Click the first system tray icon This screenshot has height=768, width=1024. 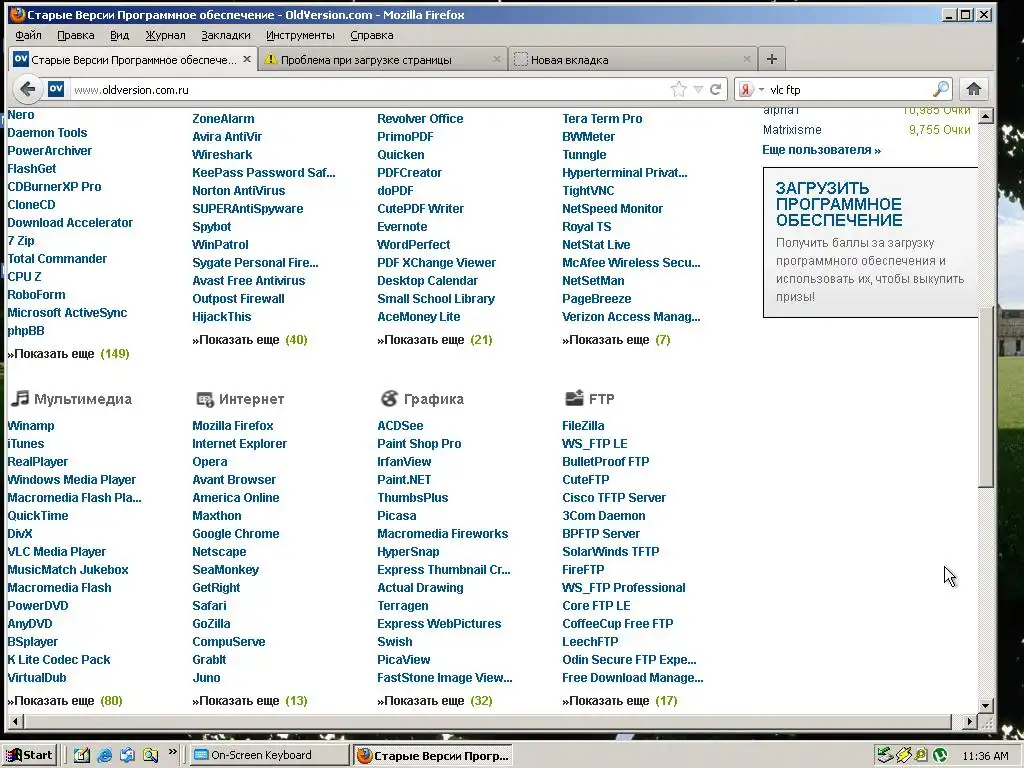tap(884, 756)
